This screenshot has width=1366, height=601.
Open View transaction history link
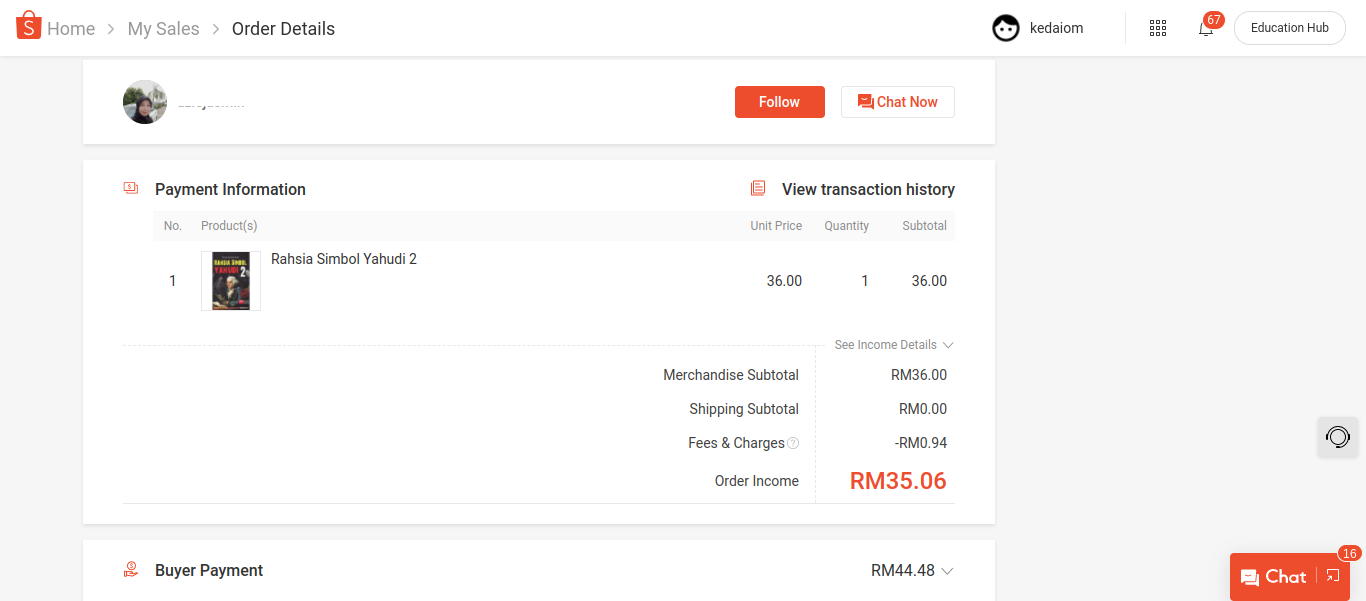click(868, 189)
